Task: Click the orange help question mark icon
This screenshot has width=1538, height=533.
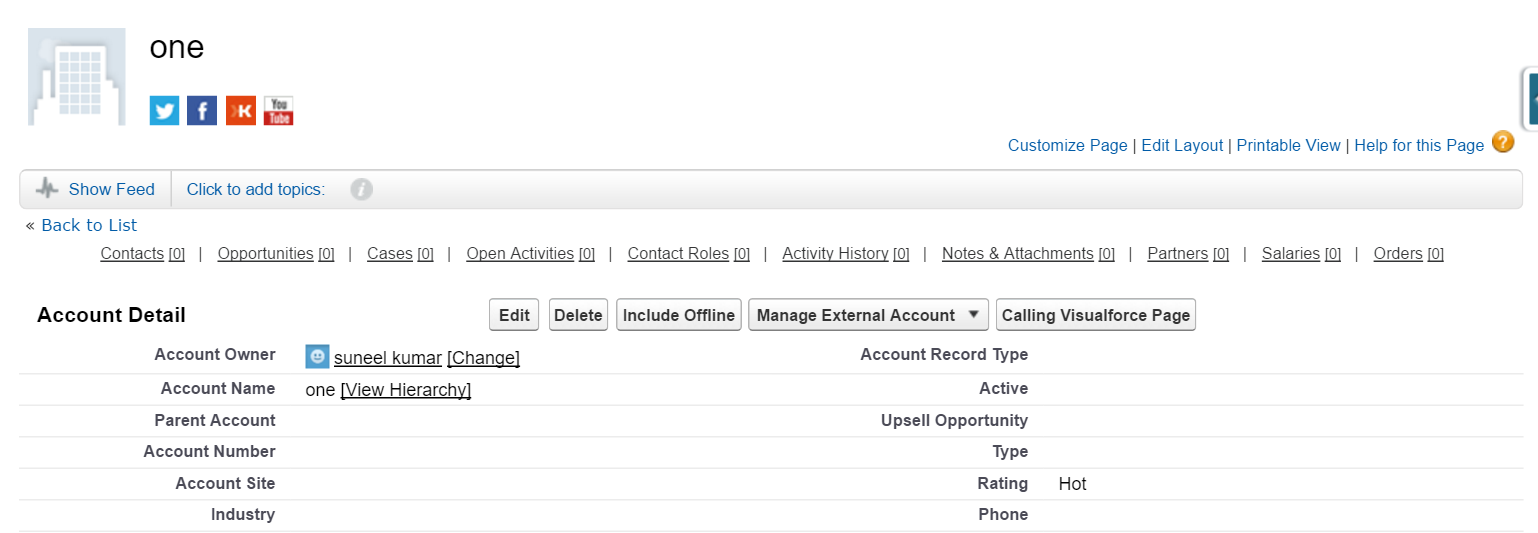Action: [1502, 143]
